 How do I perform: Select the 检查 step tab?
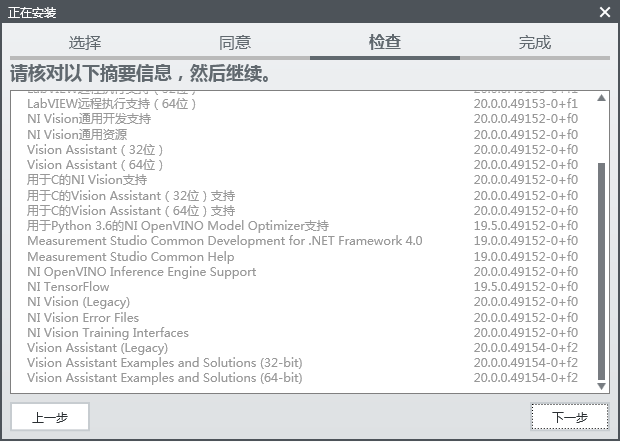pyautogui.click(x=385, y=43)
